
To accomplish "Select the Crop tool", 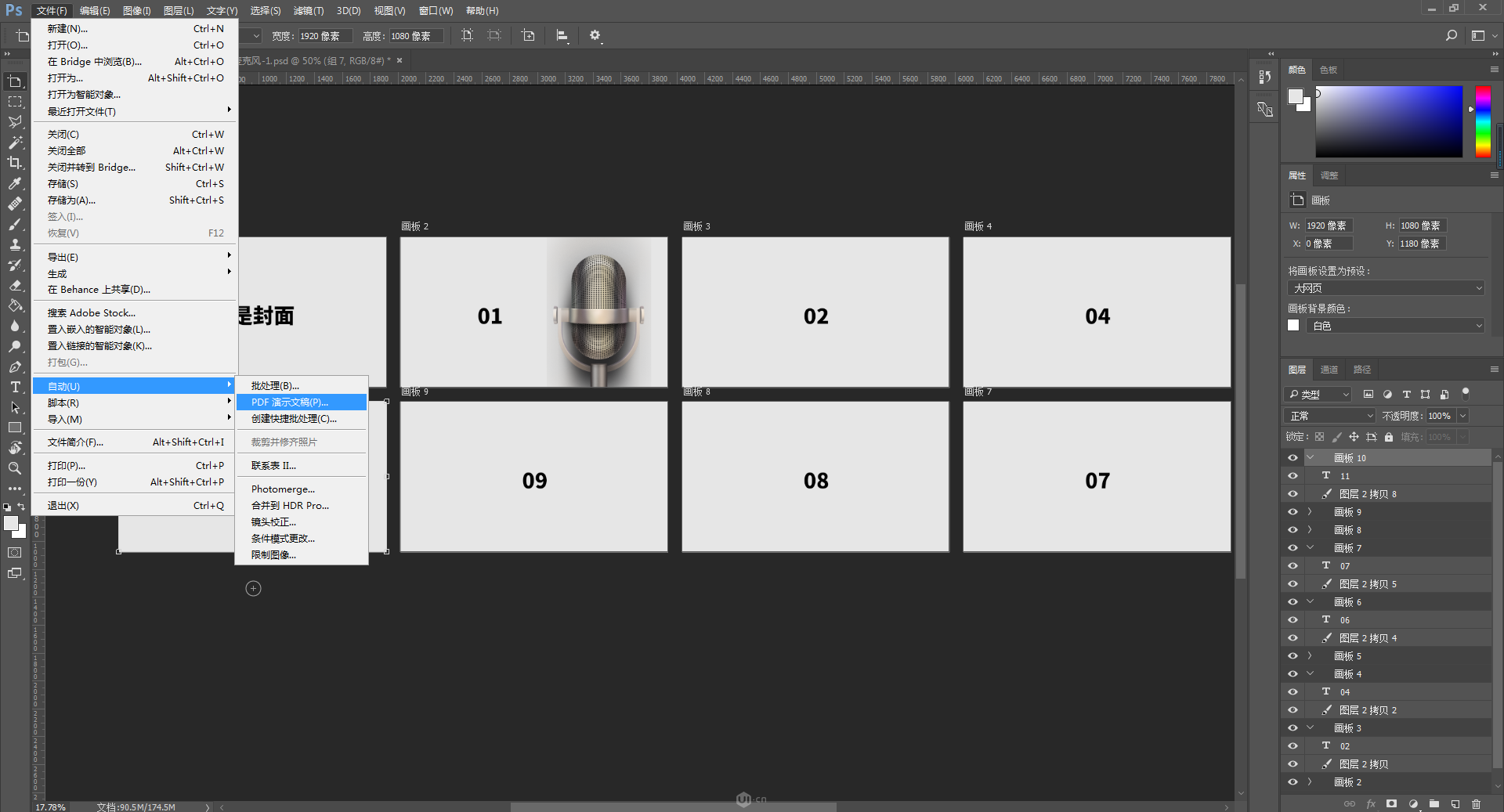I will 15,163.
